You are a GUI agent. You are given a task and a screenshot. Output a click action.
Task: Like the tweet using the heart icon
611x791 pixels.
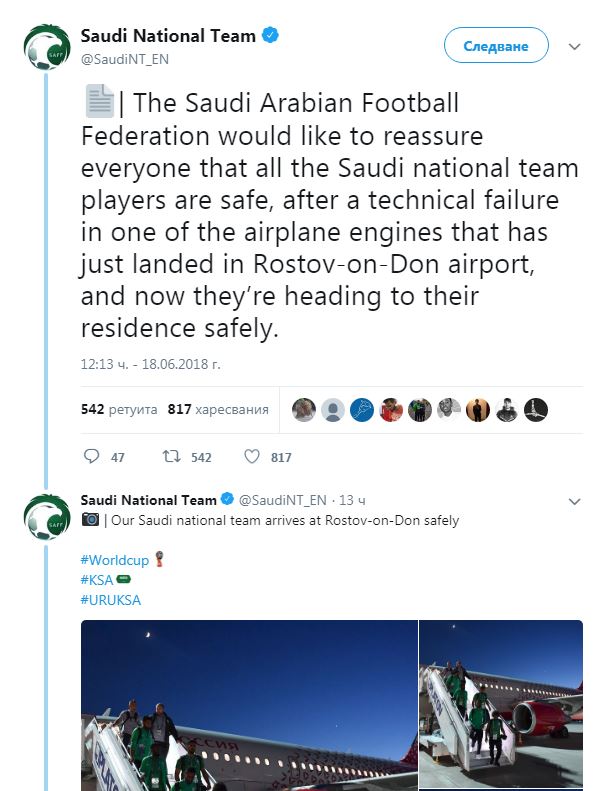coord(252,456)
